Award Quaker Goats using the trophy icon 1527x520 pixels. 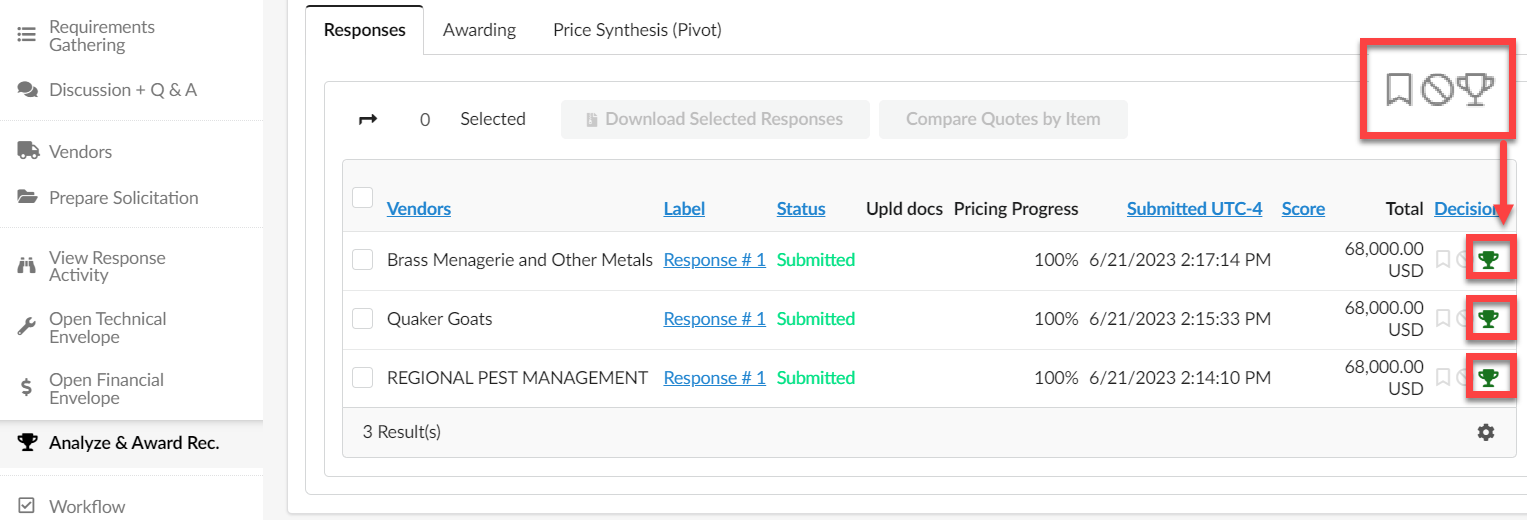click(1489, 319)
